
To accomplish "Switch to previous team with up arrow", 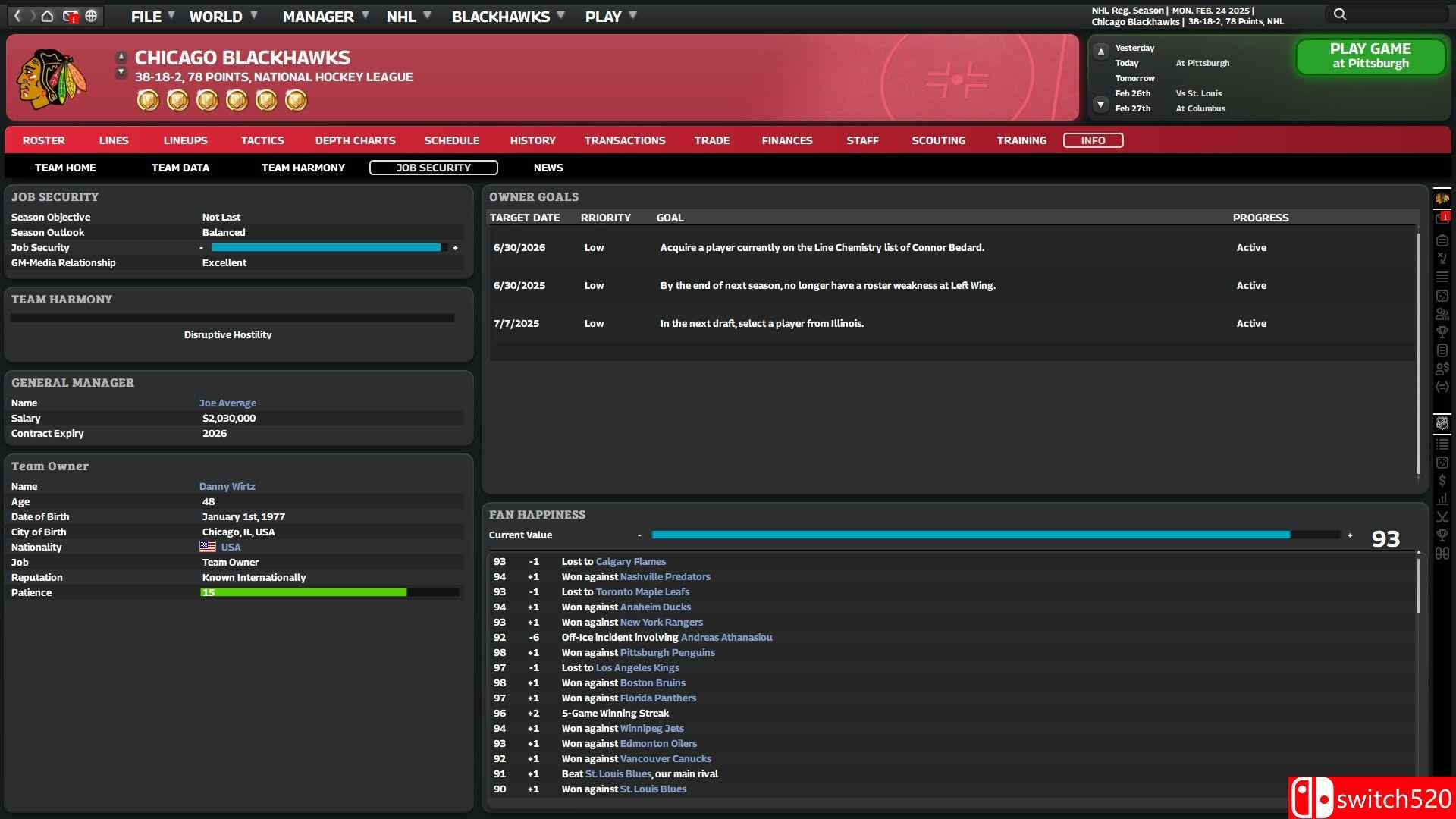I will pos(121,57).
